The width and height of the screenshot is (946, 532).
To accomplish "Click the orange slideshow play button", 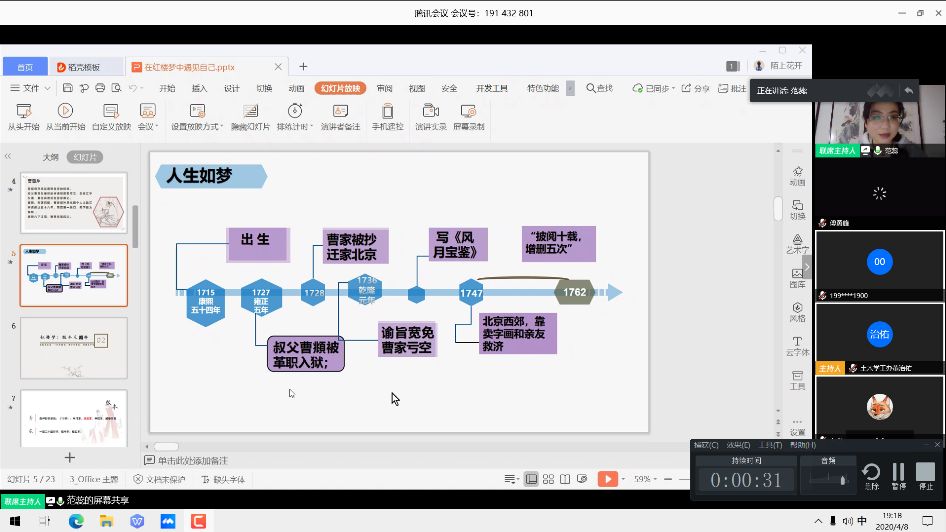I will point(607,479).
